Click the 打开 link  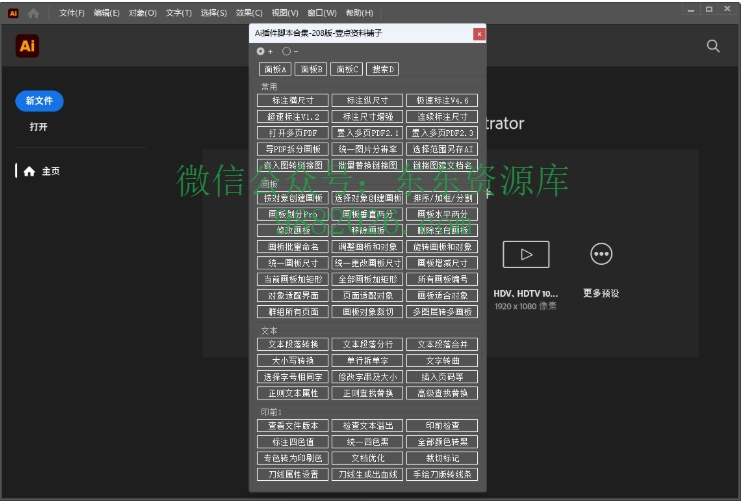click(x=38, y=127)
